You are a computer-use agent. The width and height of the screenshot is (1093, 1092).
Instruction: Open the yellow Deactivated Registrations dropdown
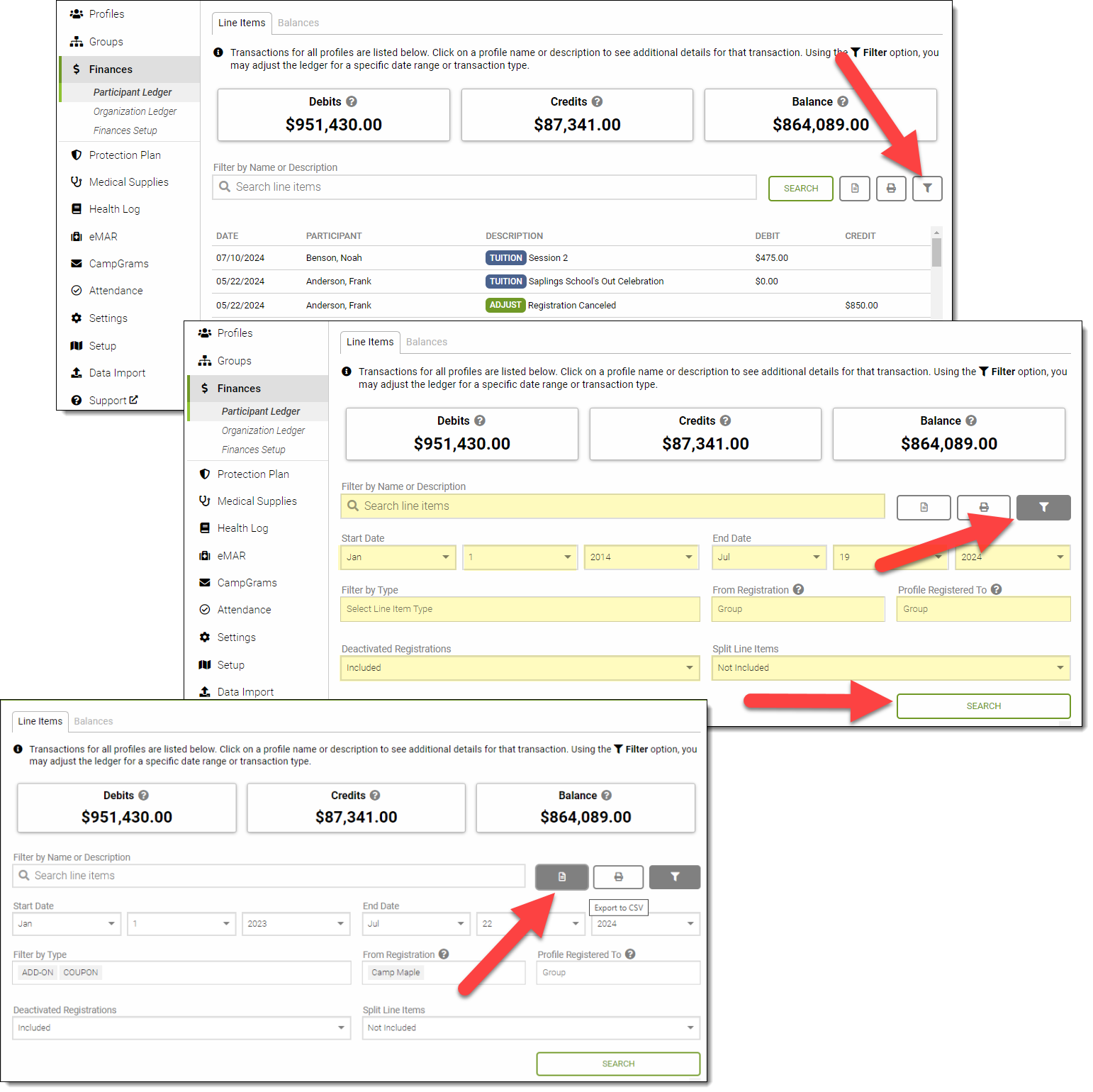click(520, 668)
